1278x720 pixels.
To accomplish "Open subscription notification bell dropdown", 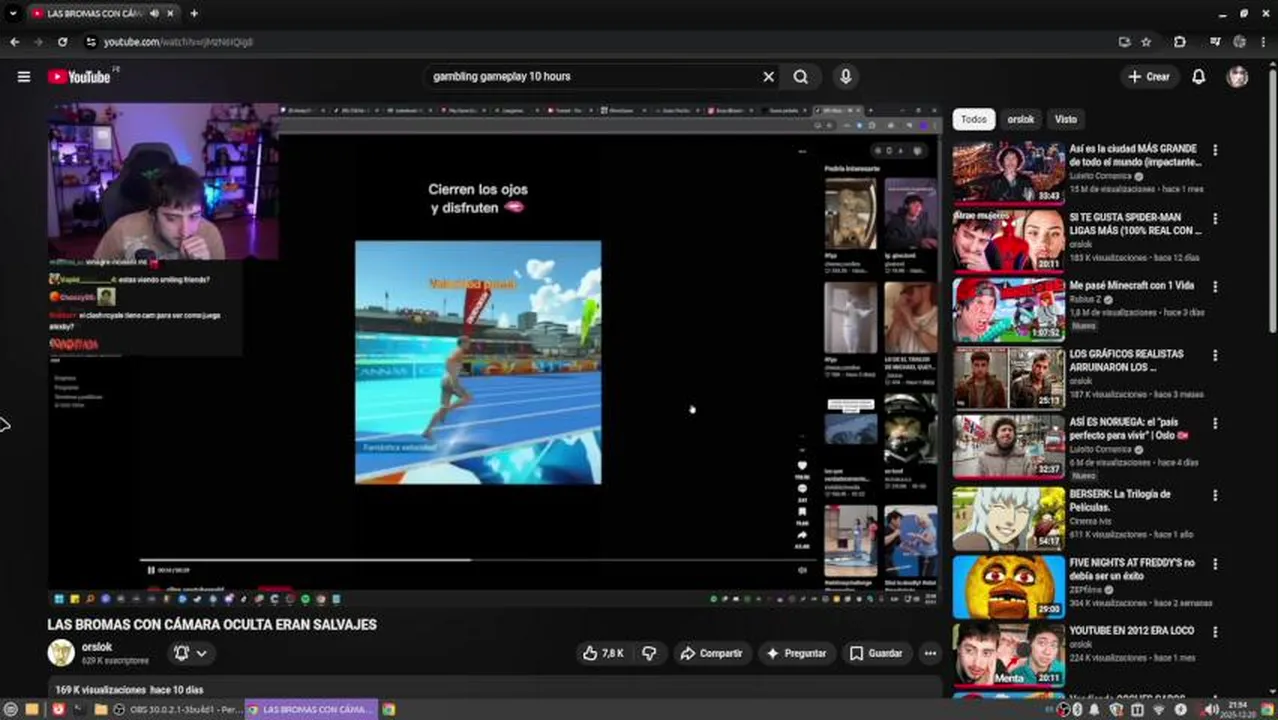I will (x=191, y=653).
